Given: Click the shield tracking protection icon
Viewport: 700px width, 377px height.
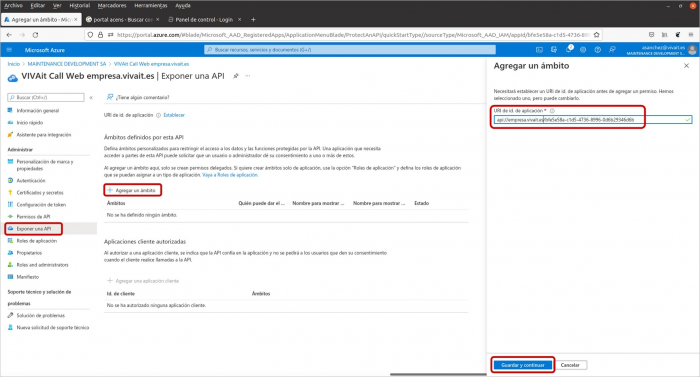Looking at the screenshot, I should tap(91, 35).
